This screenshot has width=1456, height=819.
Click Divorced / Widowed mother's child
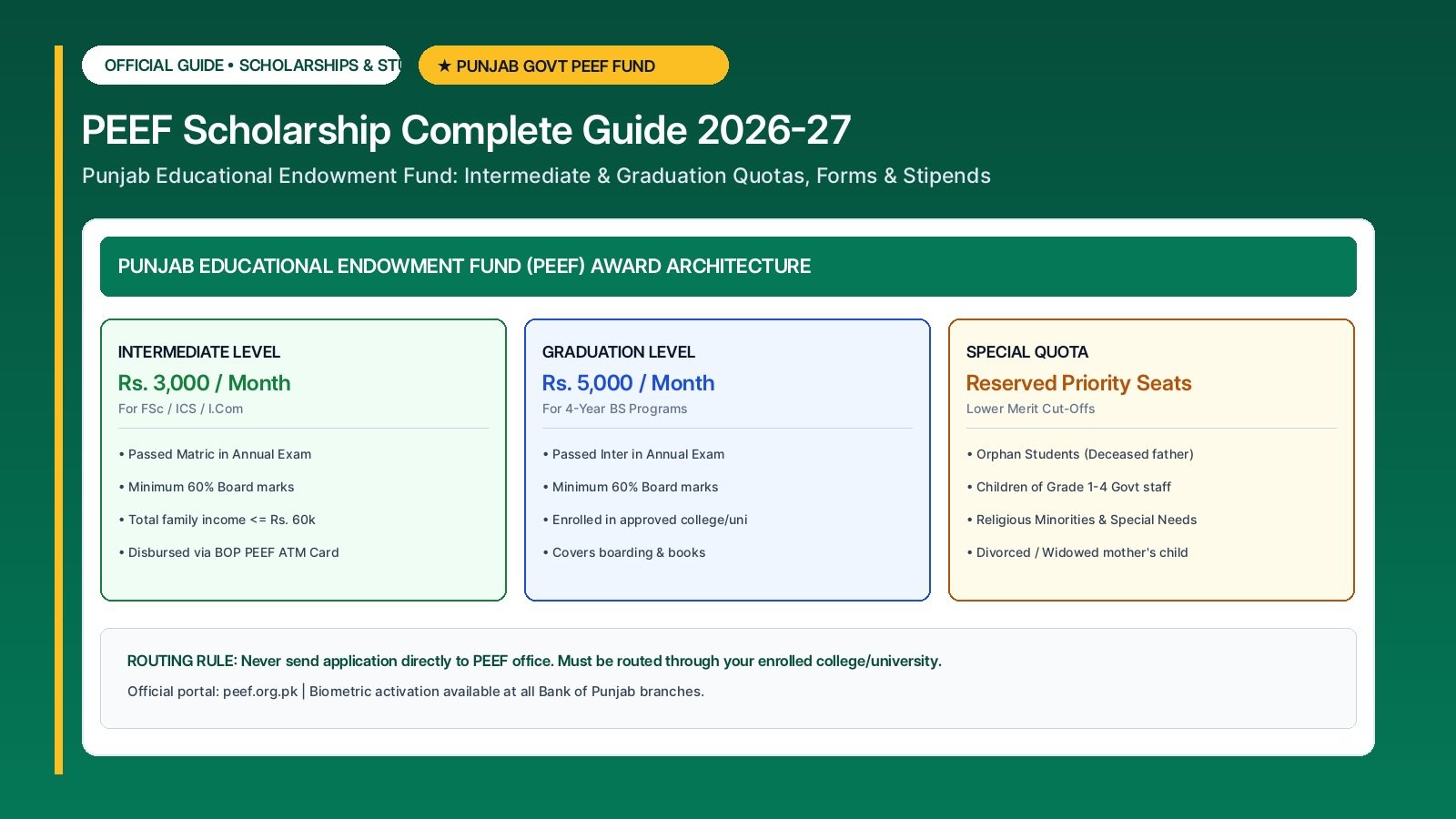pyautogui.click(x=1077, y=552)
